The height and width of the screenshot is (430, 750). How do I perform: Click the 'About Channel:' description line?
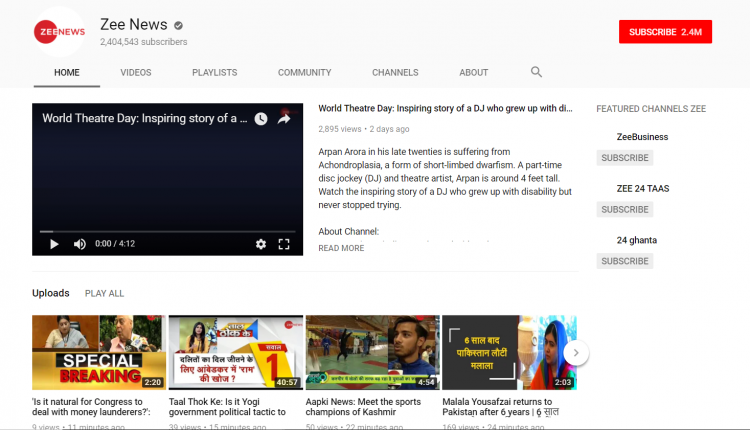pyautogui.click(x=348, y=232)
